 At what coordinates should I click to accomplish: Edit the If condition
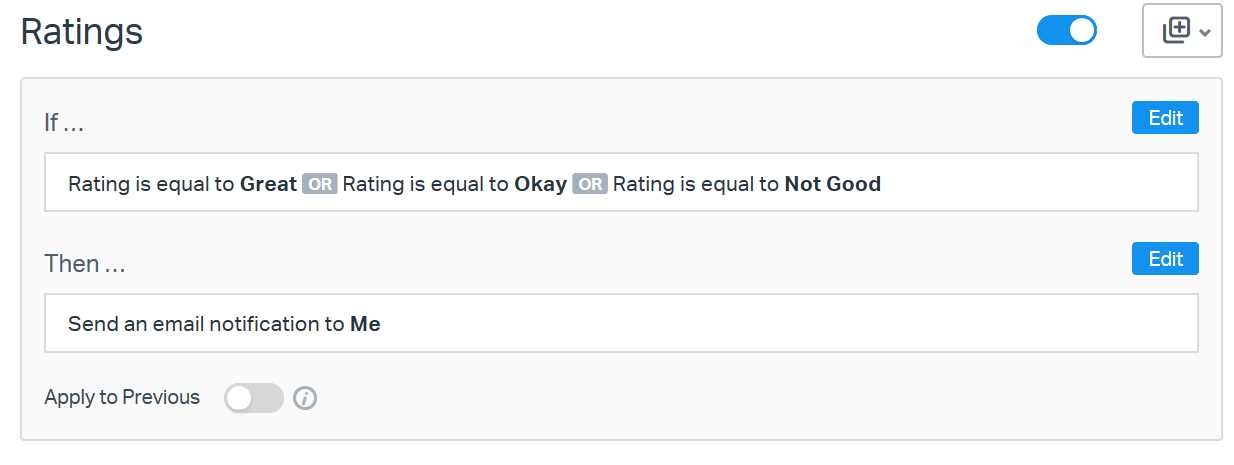pyautogui.click(x=1165, y=118)
